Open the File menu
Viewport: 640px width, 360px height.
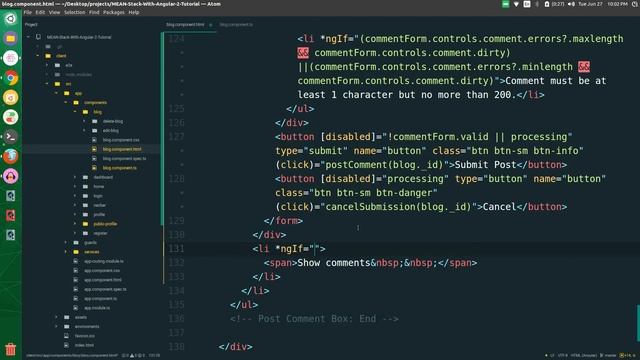(x=28, y=13)
